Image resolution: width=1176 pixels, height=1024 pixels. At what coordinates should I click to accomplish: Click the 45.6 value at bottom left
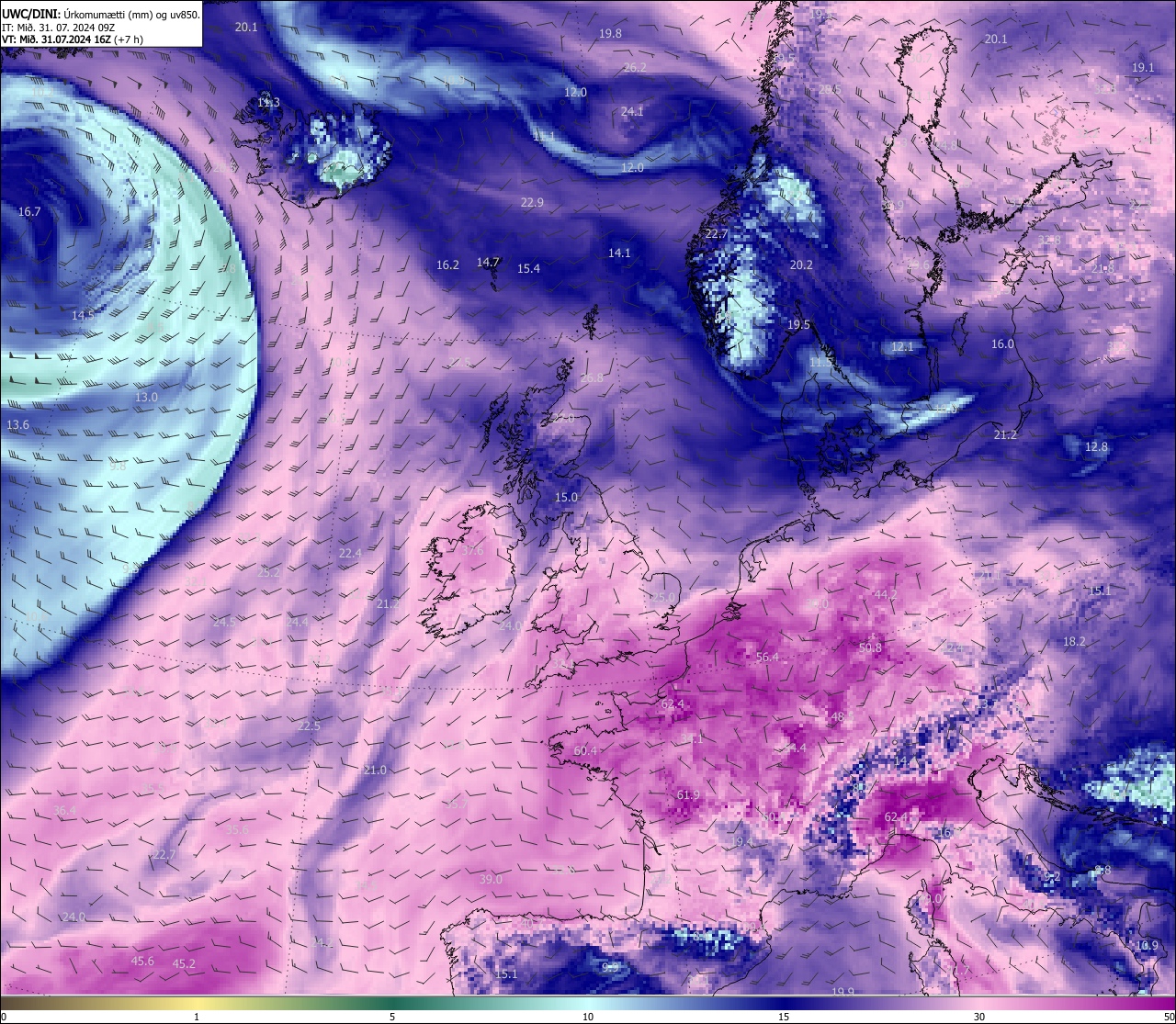click(142, 962)
